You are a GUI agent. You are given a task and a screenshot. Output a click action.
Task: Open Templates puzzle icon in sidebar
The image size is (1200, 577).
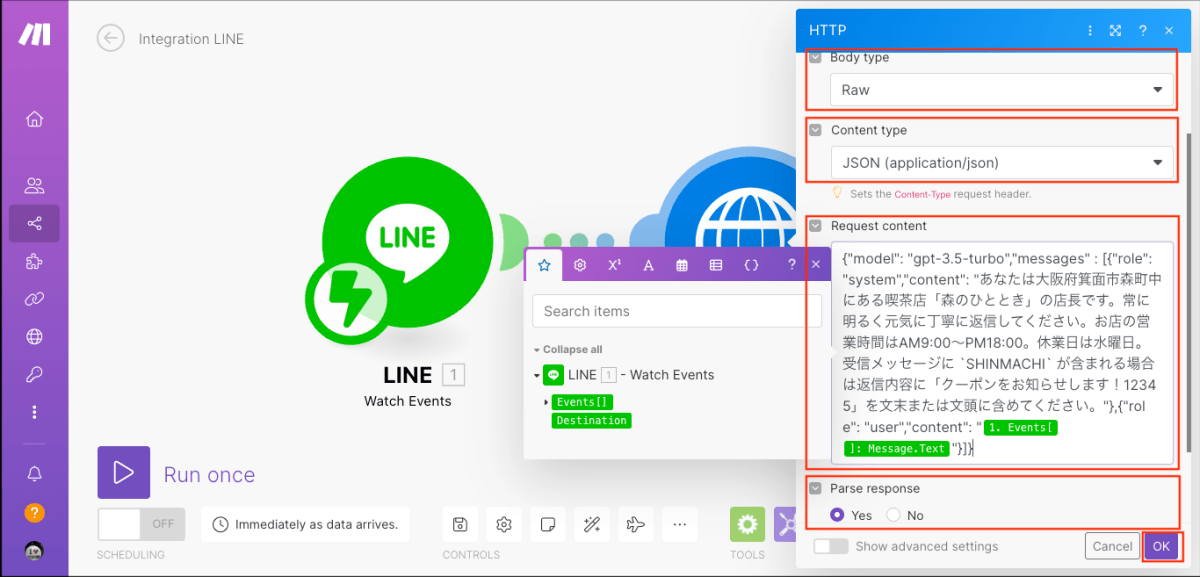tap(34, 261)
